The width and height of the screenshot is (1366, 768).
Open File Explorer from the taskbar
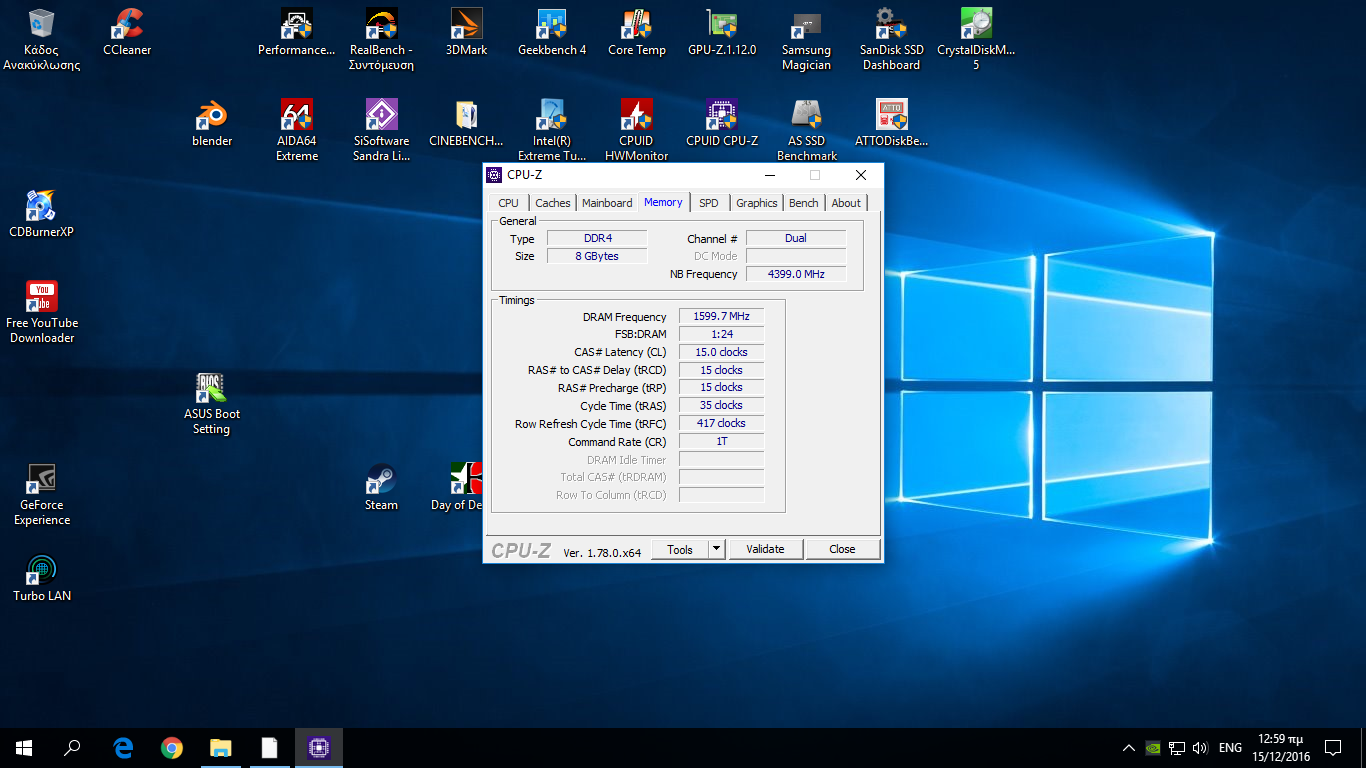tap(220, 748)
